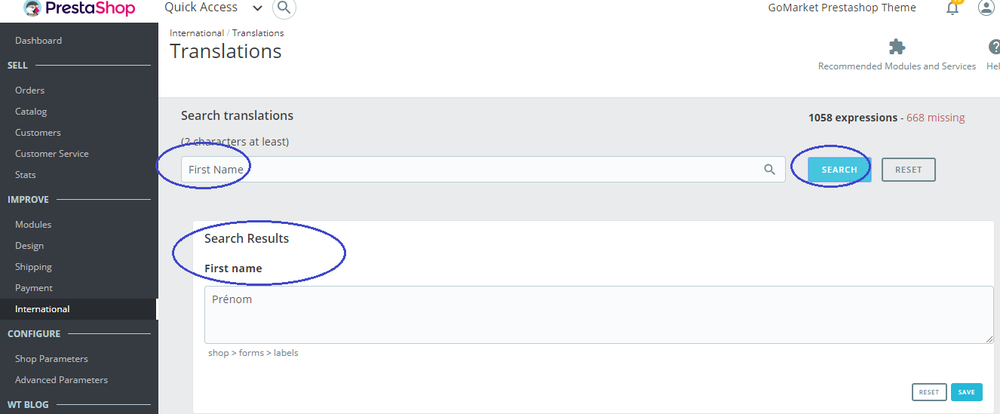Click the Recommended Modules puzzle icon
This screenshot has height=414, width=1000.
897,47
